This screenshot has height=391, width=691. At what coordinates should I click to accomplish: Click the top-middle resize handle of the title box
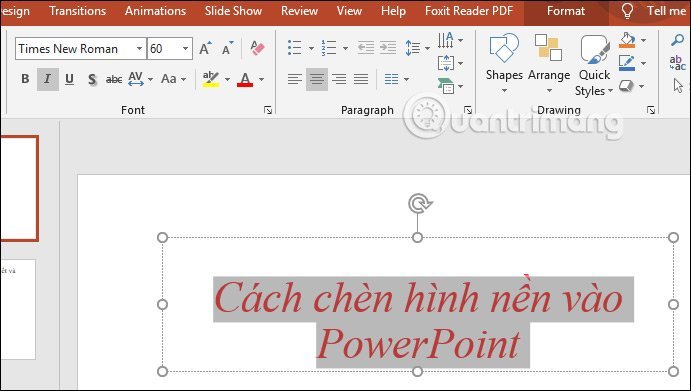click(417, 238)
